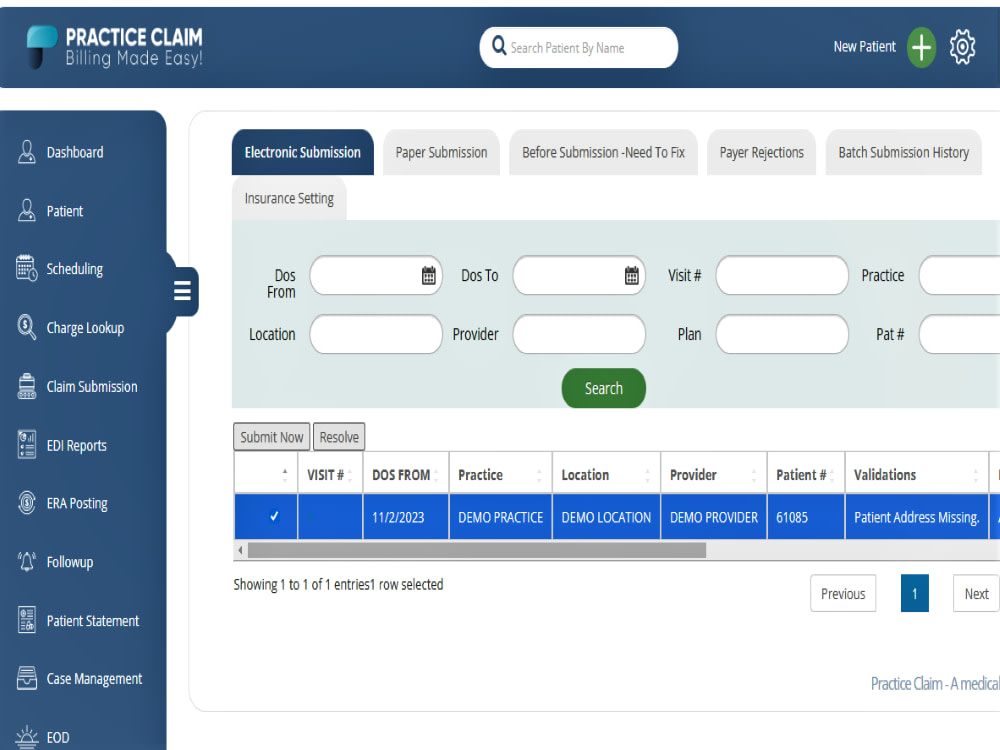Click the Resolve button
The width and height of the screenshot is (1000, 750).
tap(339, 437)
